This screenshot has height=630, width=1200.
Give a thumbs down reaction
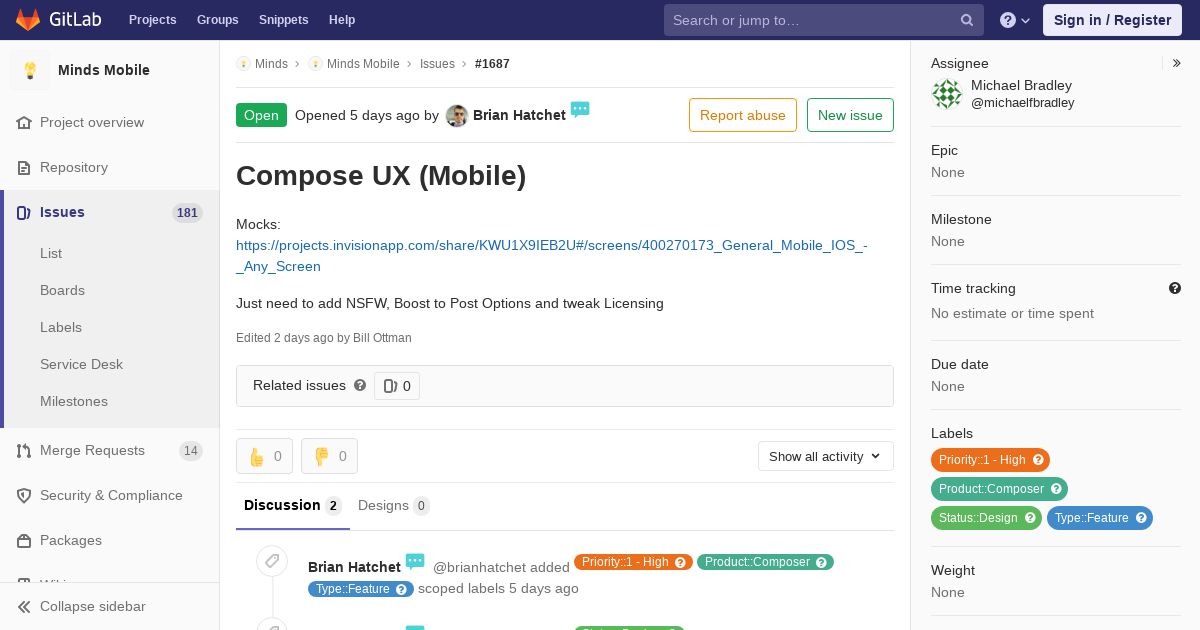[329, 456]
